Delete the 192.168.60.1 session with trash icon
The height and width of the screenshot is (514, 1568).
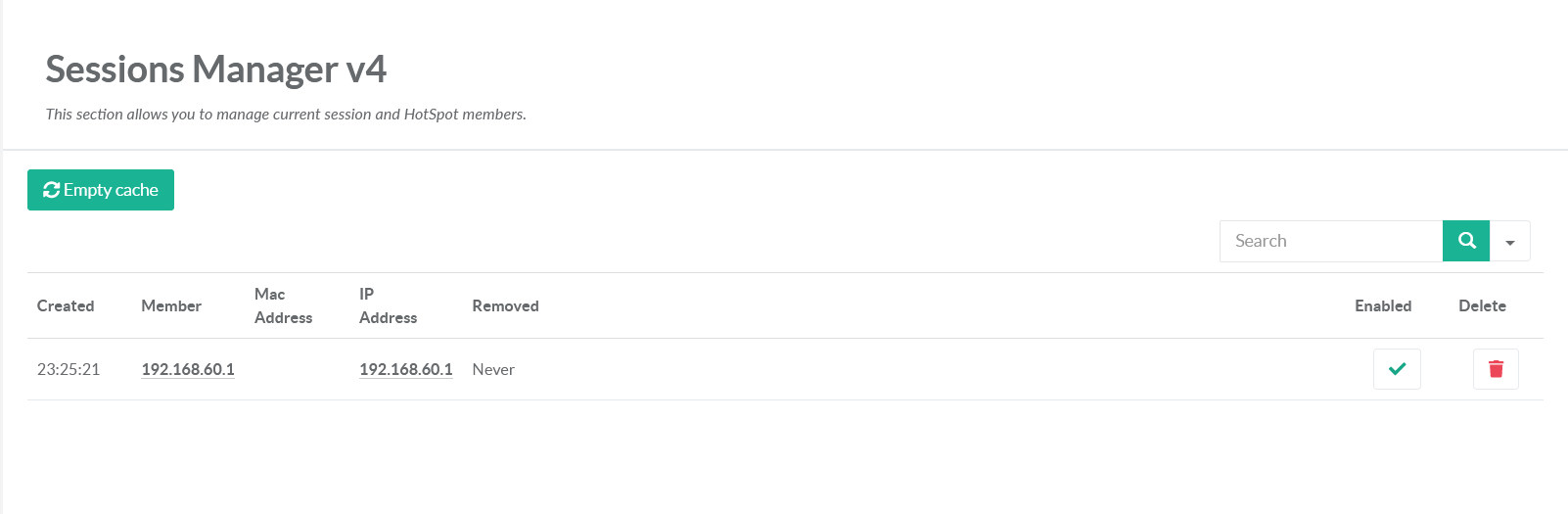point(1496,369)
